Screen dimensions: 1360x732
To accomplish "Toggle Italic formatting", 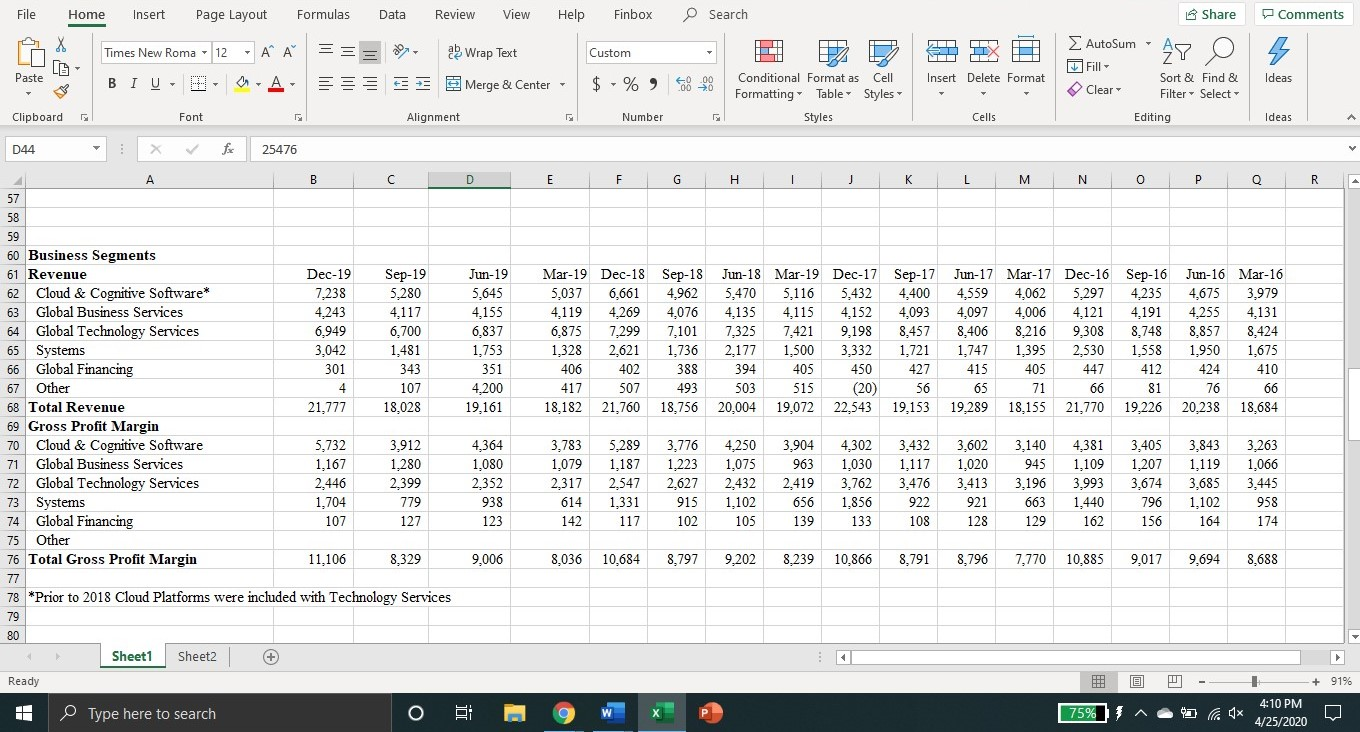I will point(134,84).
